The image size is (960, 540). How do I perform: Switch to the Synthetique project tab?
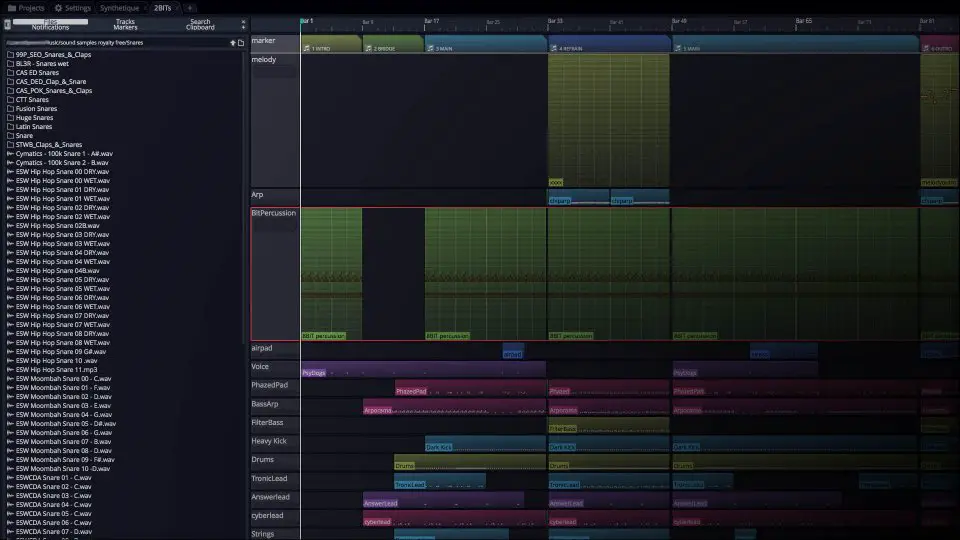click(x=119, y=8)
